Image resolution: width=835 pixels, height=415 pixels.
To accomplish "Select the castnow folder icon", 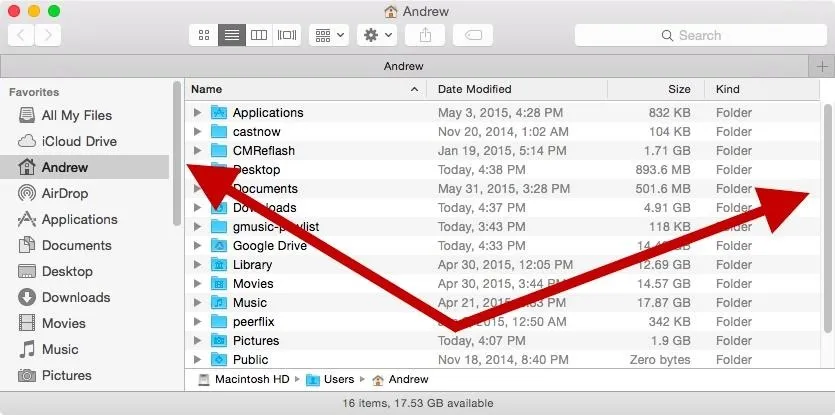I will coord(219,132).
